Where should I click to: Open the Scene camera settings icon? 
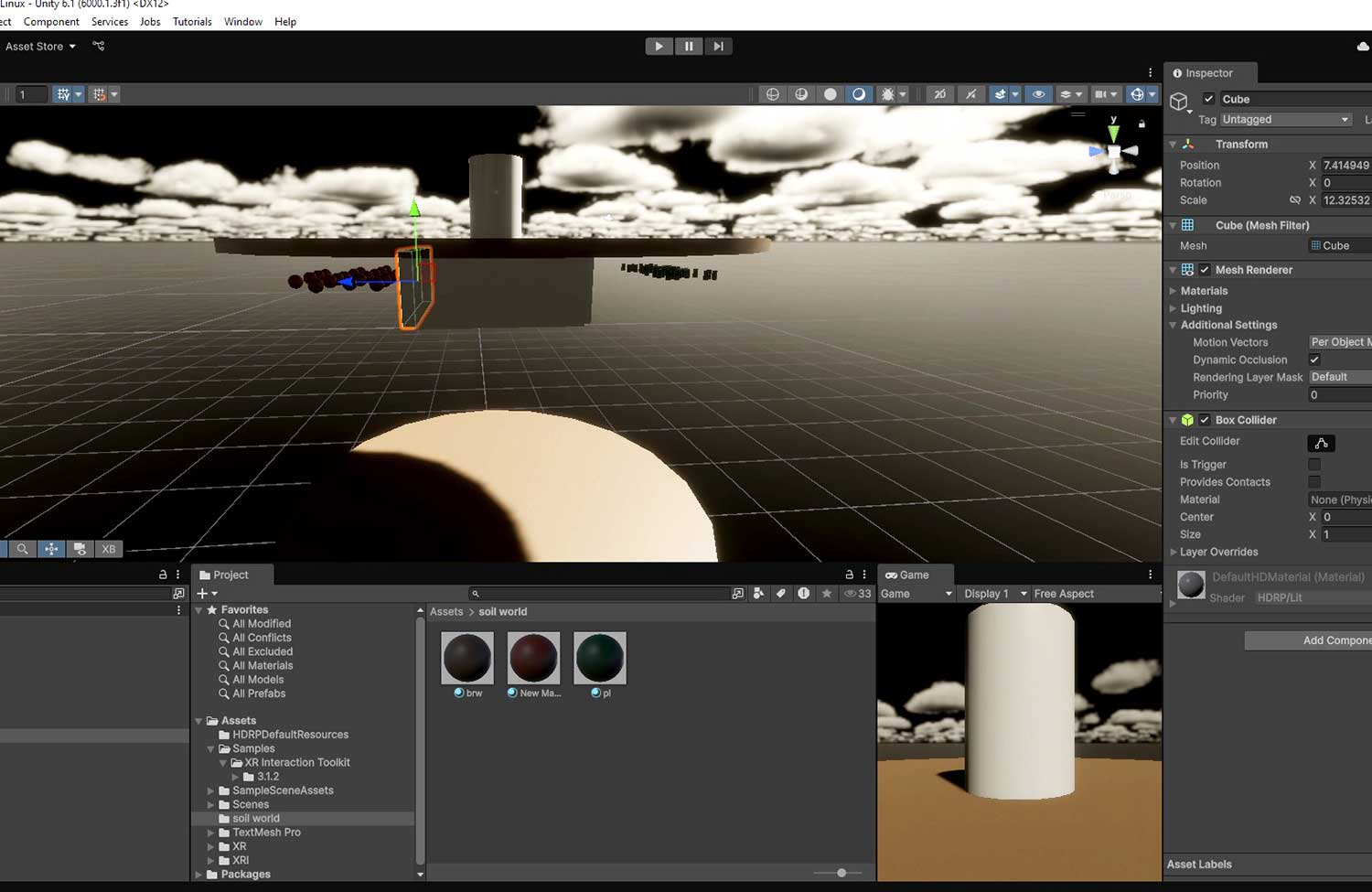[x=1101, y=94]
